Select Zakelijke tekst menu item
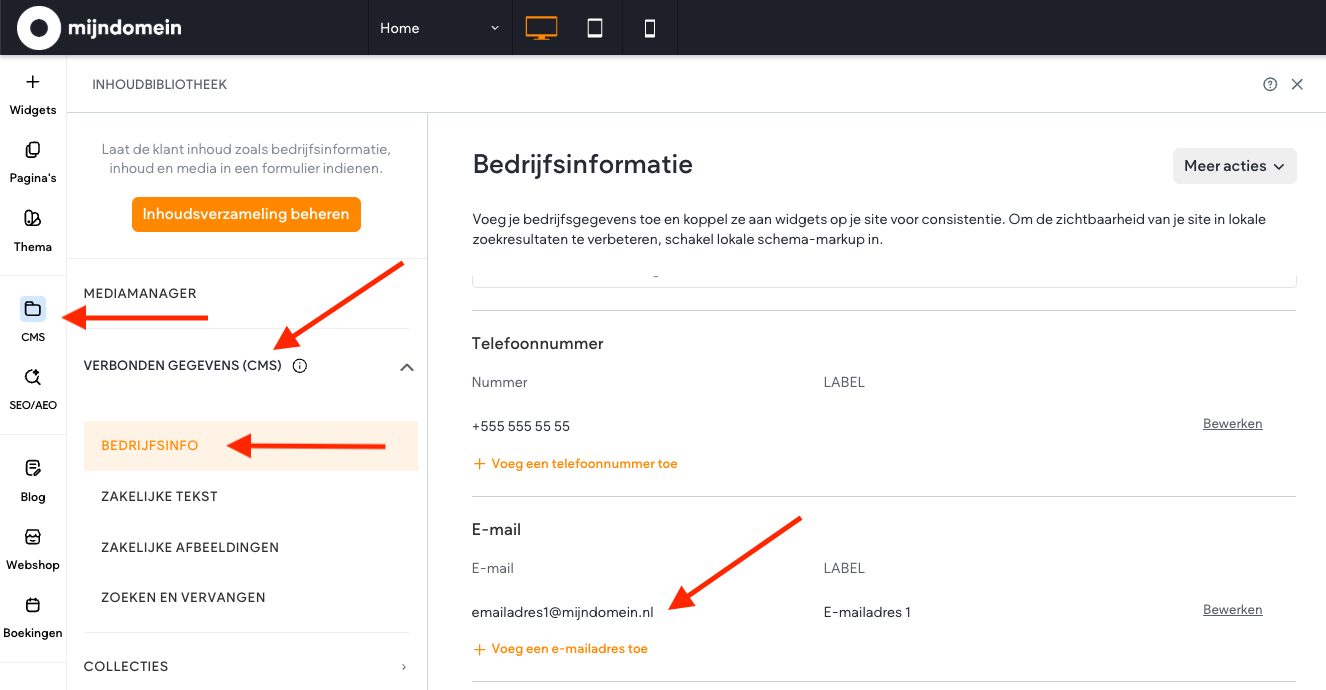The width and height of the screenshot is (1326, 690). click(159, 496)
